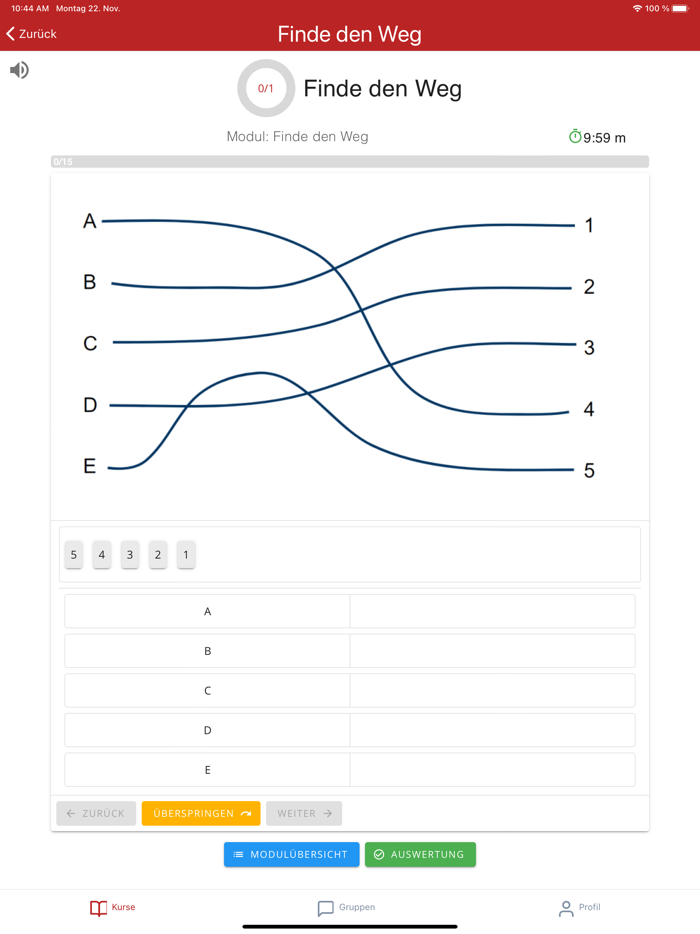Pick the number 2 answer chip
This screenshot has width=700, height=934.
coord(158,555)
